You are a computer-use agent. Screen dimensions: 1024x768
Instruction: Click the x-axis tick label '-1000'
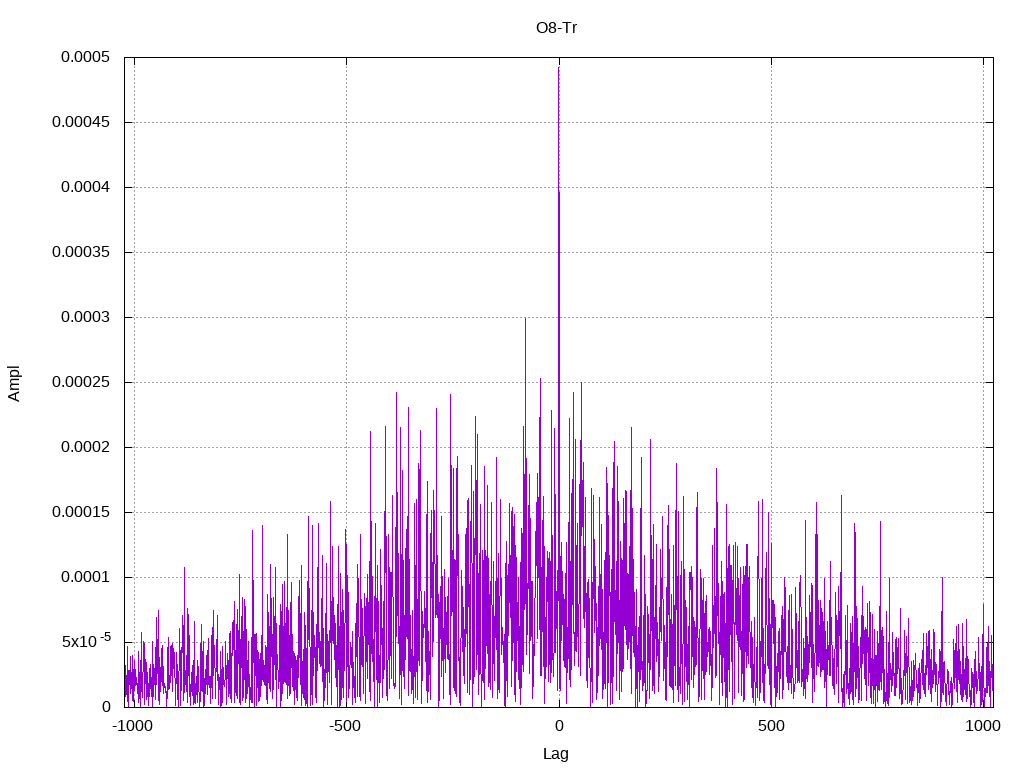click(133, 726)
